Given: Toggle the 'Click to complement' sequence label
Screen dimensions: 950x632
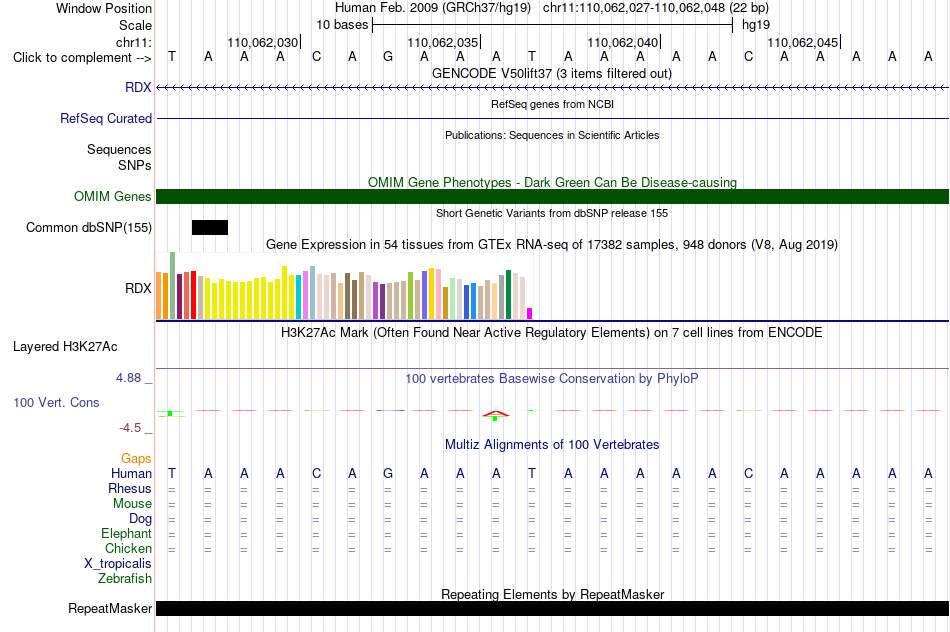Looking at the screenshot, I should pos(82,58).
